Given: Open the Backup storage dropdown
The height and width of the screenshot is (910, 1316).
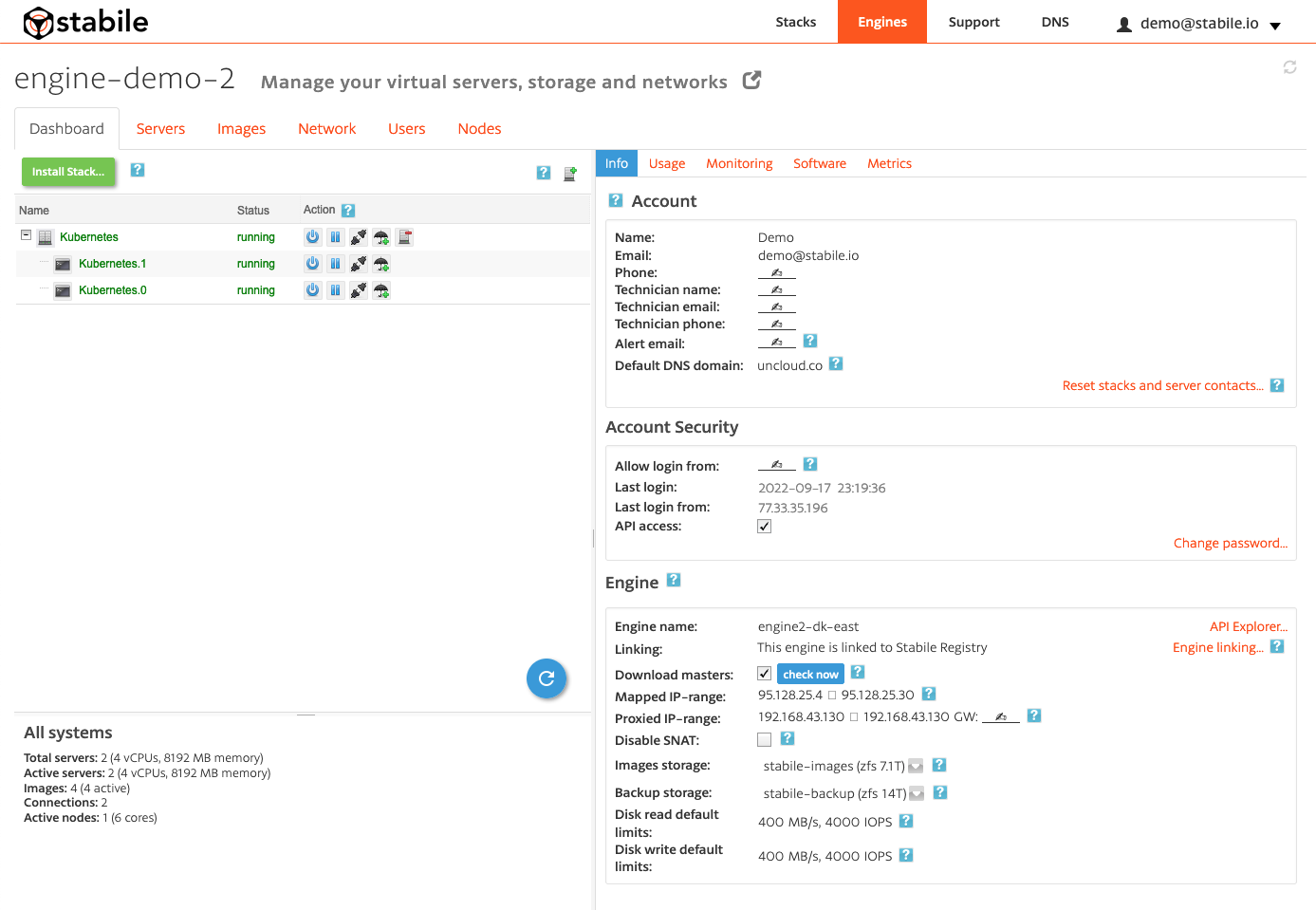Looking at the screenshot, I should 917,793.
